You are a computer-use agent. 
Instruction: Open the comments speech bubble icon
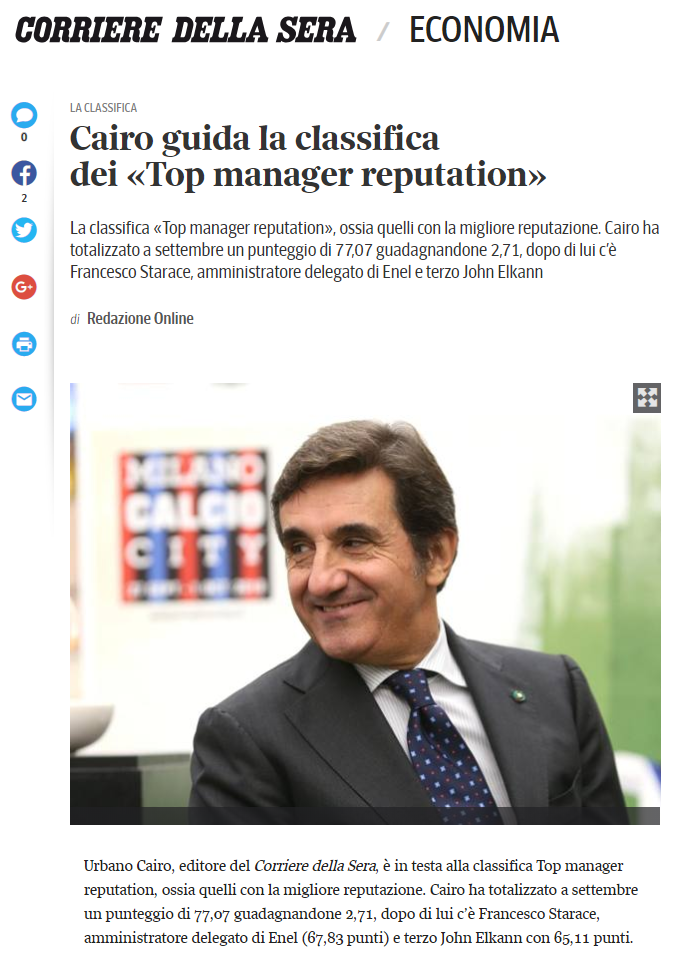[x=24, y=115]
